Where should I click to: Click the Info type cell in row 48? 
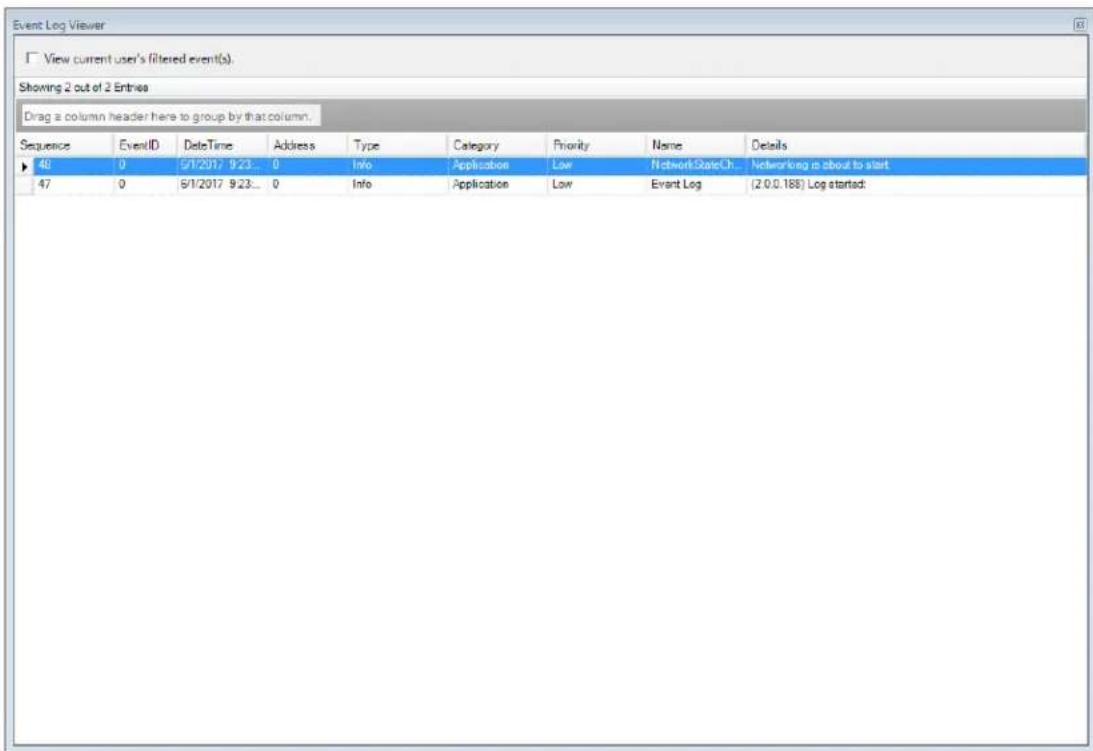point(397,166)
